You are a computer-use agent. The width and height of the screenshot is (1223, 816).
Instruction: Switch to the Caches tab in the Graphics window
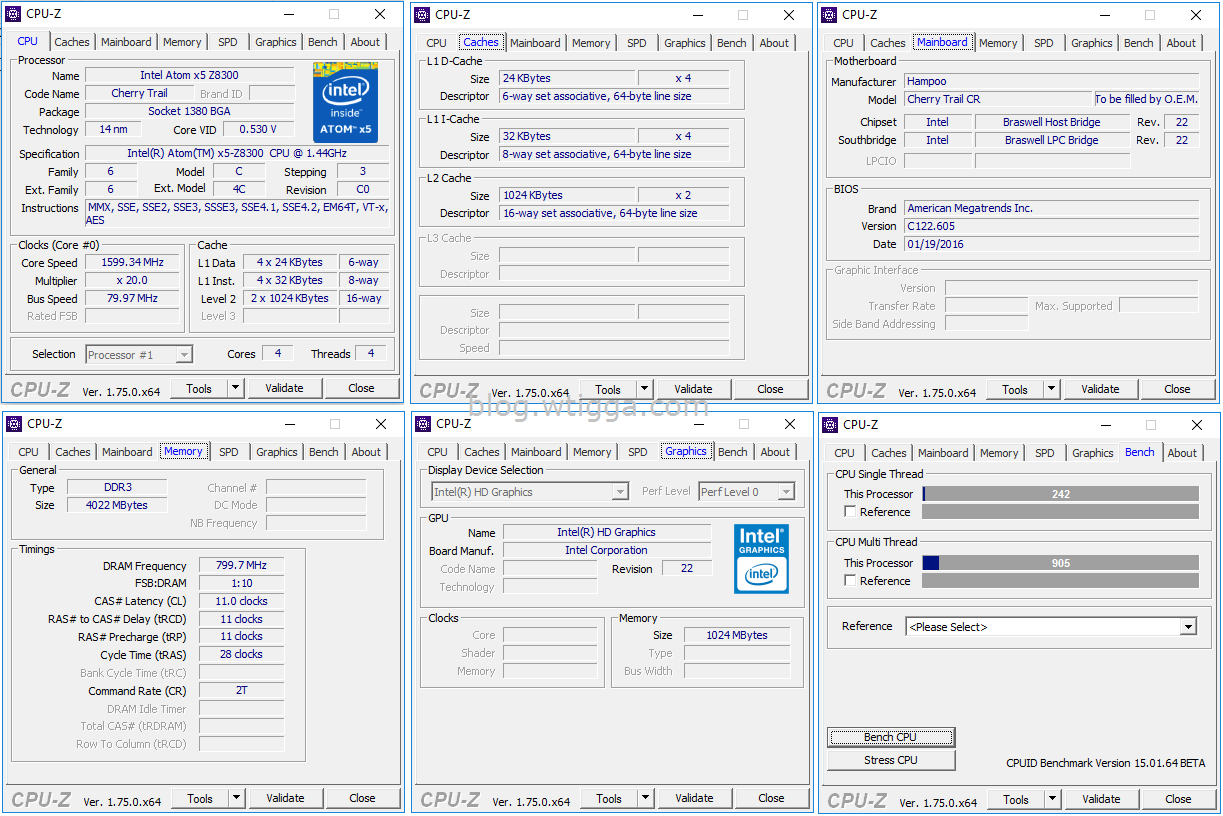[482, 452]
